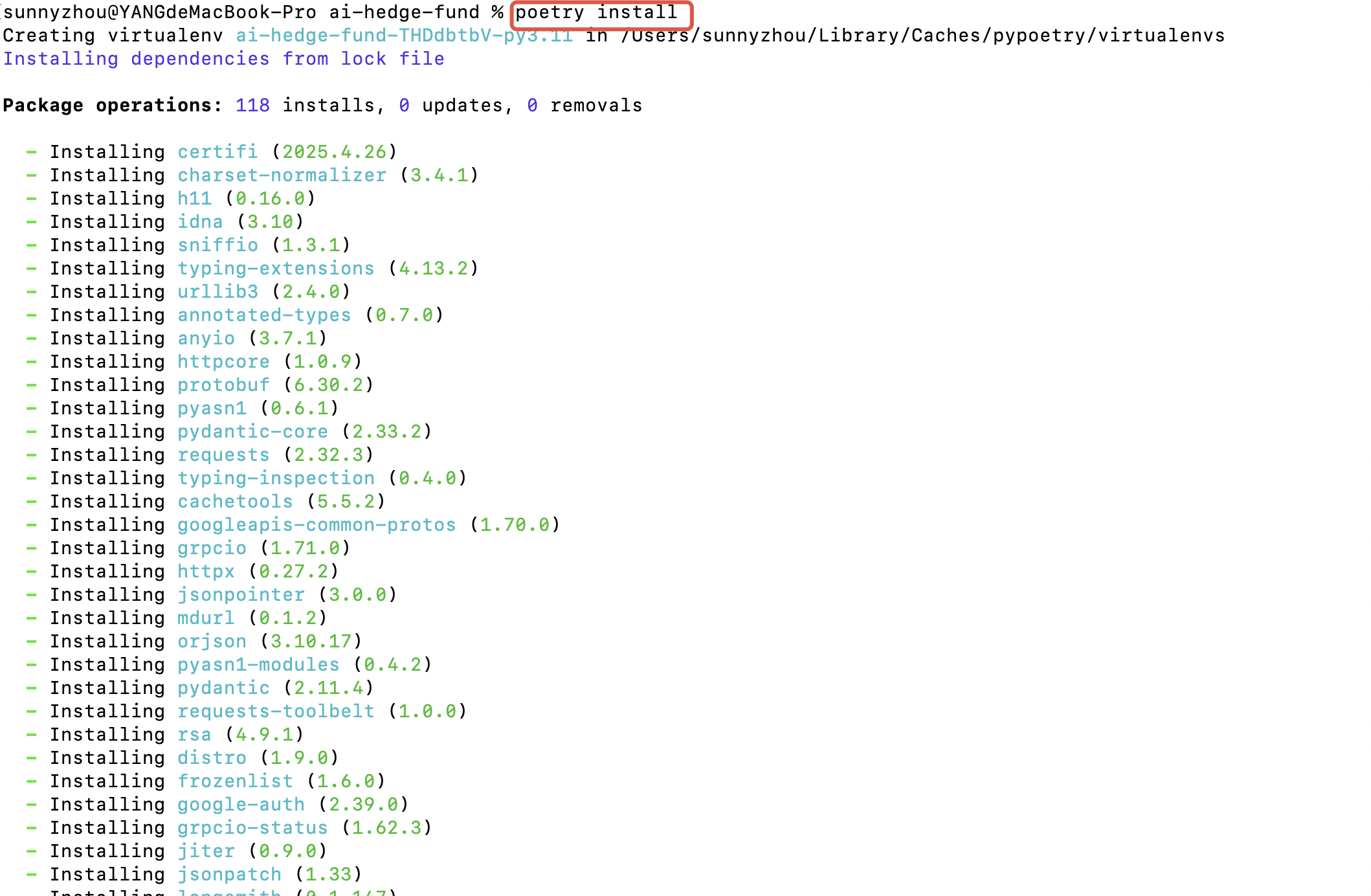Click the typing-extensions package name
This screenshot has width=1371, height=896.
tap(276, 269)
